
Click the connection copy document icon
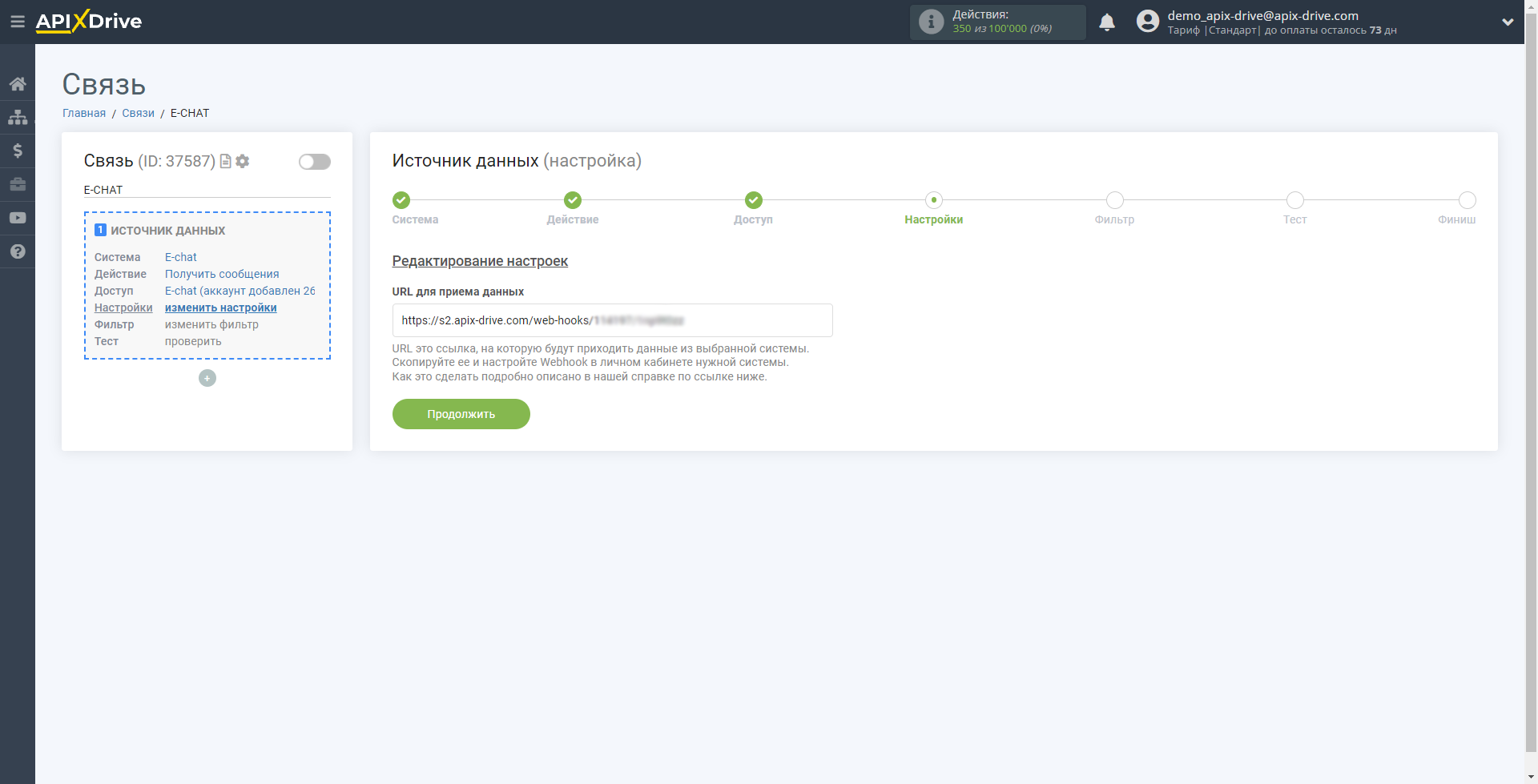click(226, 161)
